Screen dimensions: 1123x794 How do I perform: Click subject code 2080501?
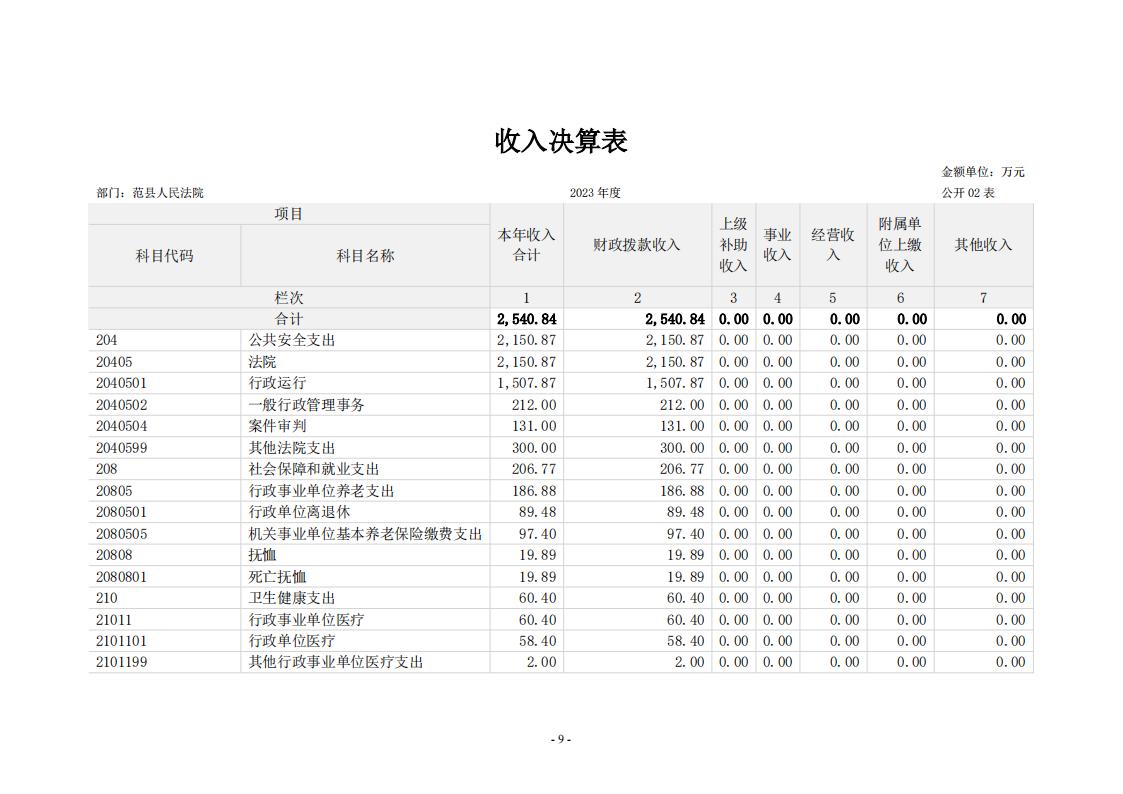coord(121,512)
